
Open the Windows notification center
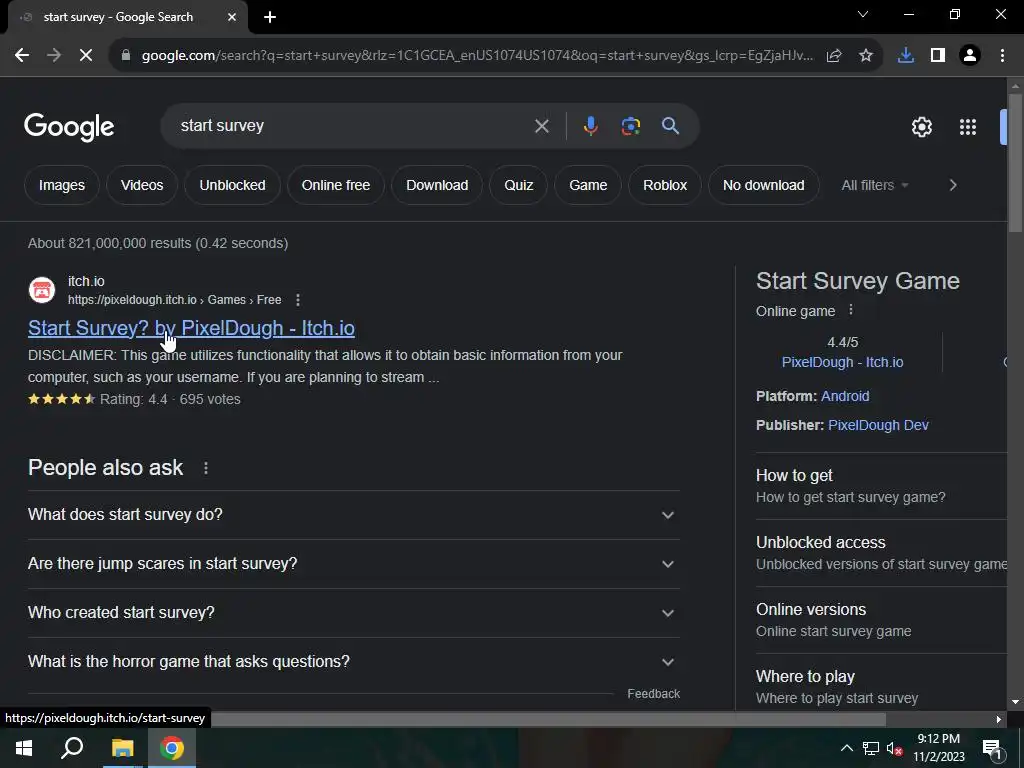click(992, 748)
